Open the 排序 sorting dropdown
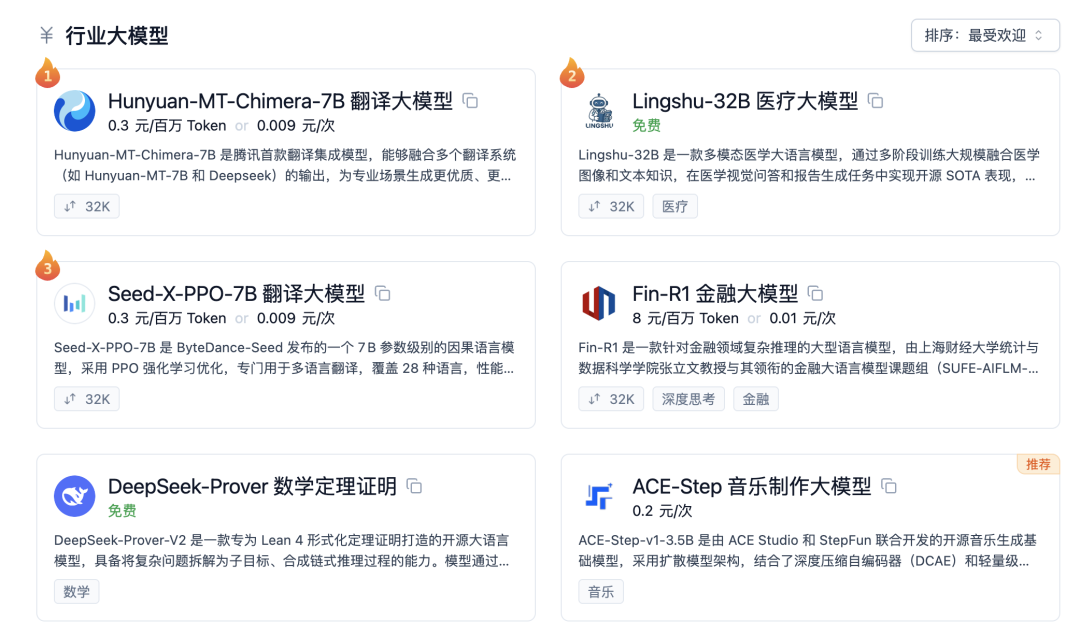The width and height of the screenshot is (1080, 636). pyautogui.click(x=985, y=35)
